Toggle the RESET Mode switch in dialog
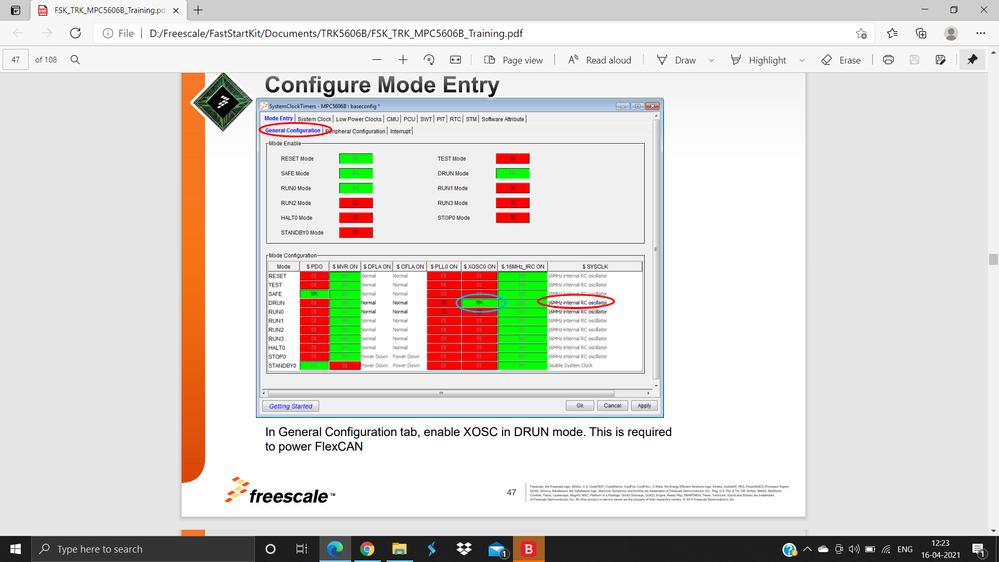Image resolution: width=999 pixels, height=562 pixels. point(356,159)
